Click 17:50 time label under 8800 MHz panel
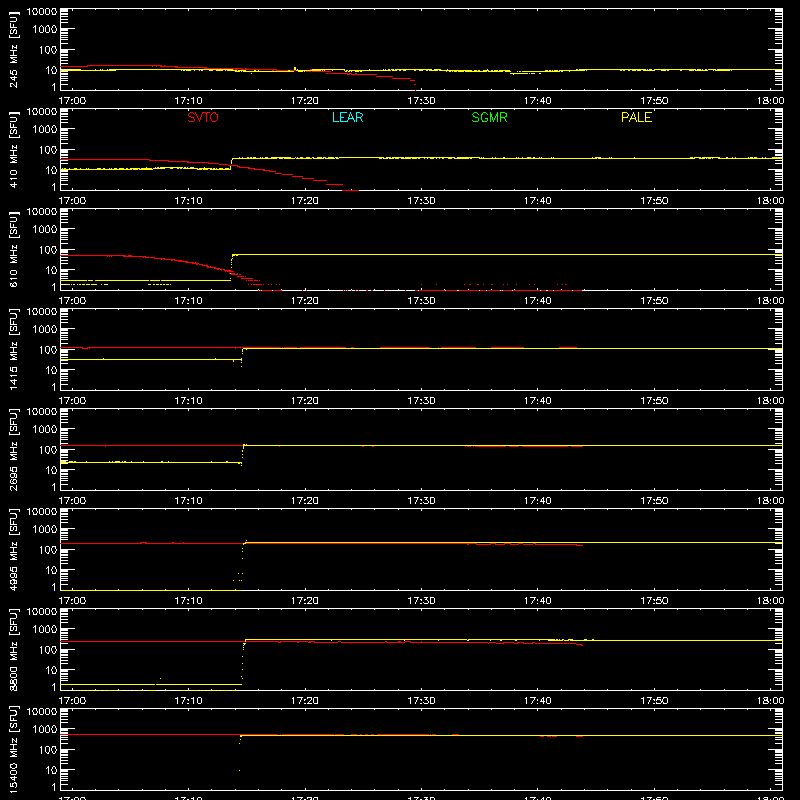This screenshot has height=800, width=800. (x=654, y=701)
